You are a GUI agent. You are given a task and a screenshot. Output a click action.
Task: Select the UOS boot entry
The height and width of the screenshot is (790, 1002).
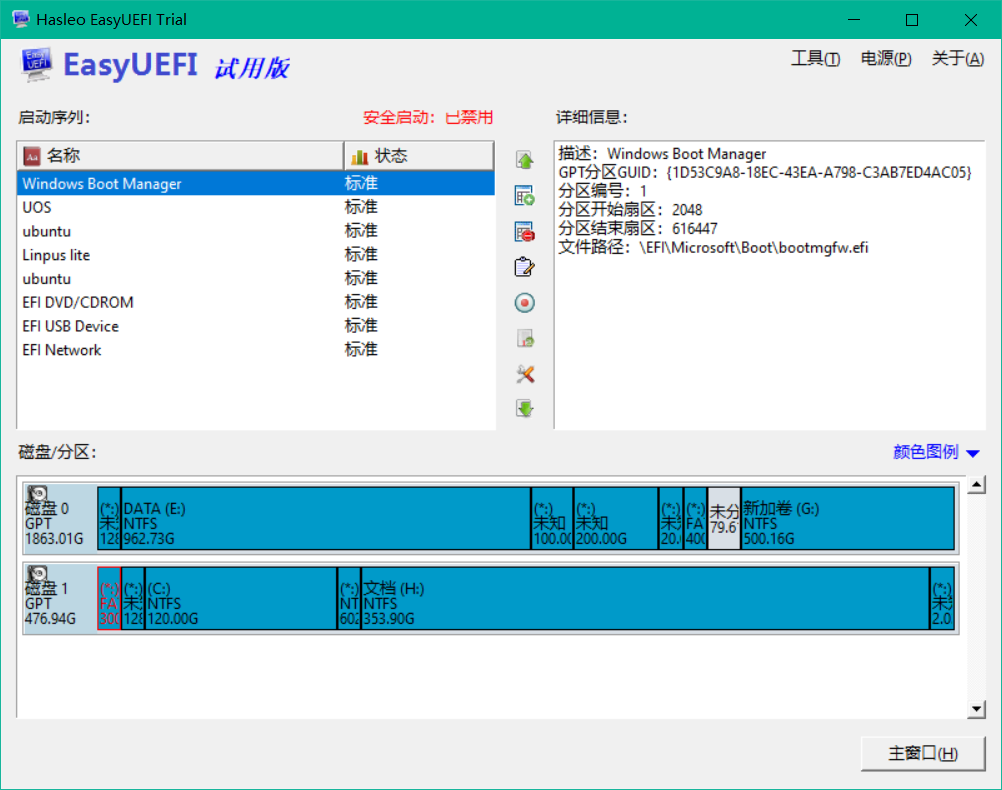click(x=256, y=207)
